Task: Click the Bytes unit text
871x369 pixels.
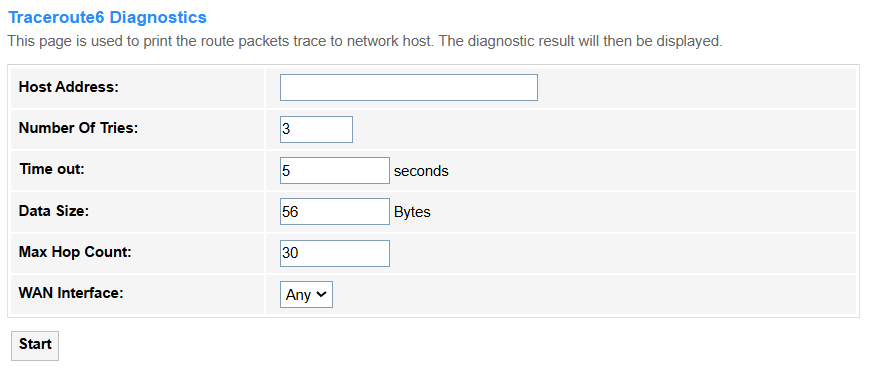Action: coord(412,212)
